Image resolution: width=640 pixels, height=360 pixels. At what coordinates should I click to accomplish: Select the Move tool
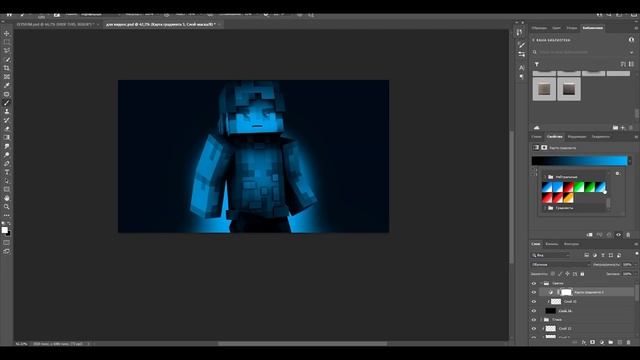point(7,33)
